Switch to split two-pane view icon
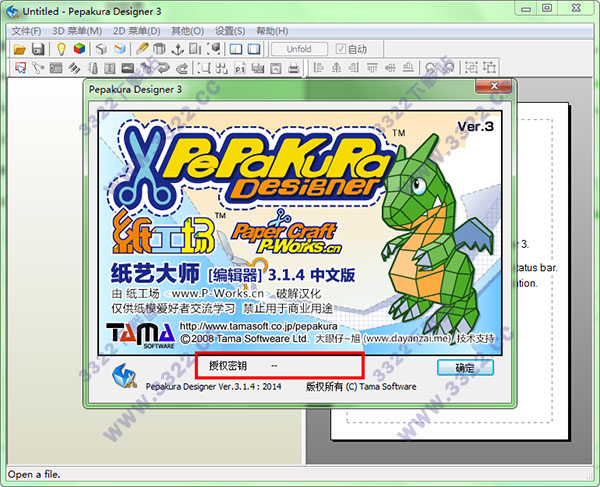Screen dimensions: 600x487 [236, 49]
